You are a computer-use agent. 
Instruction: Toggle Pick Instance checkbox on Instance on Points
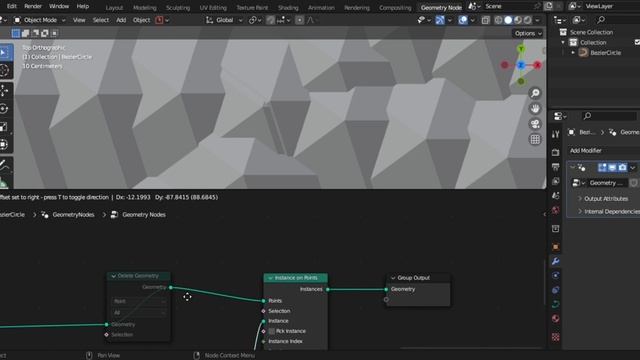point(272,331)
